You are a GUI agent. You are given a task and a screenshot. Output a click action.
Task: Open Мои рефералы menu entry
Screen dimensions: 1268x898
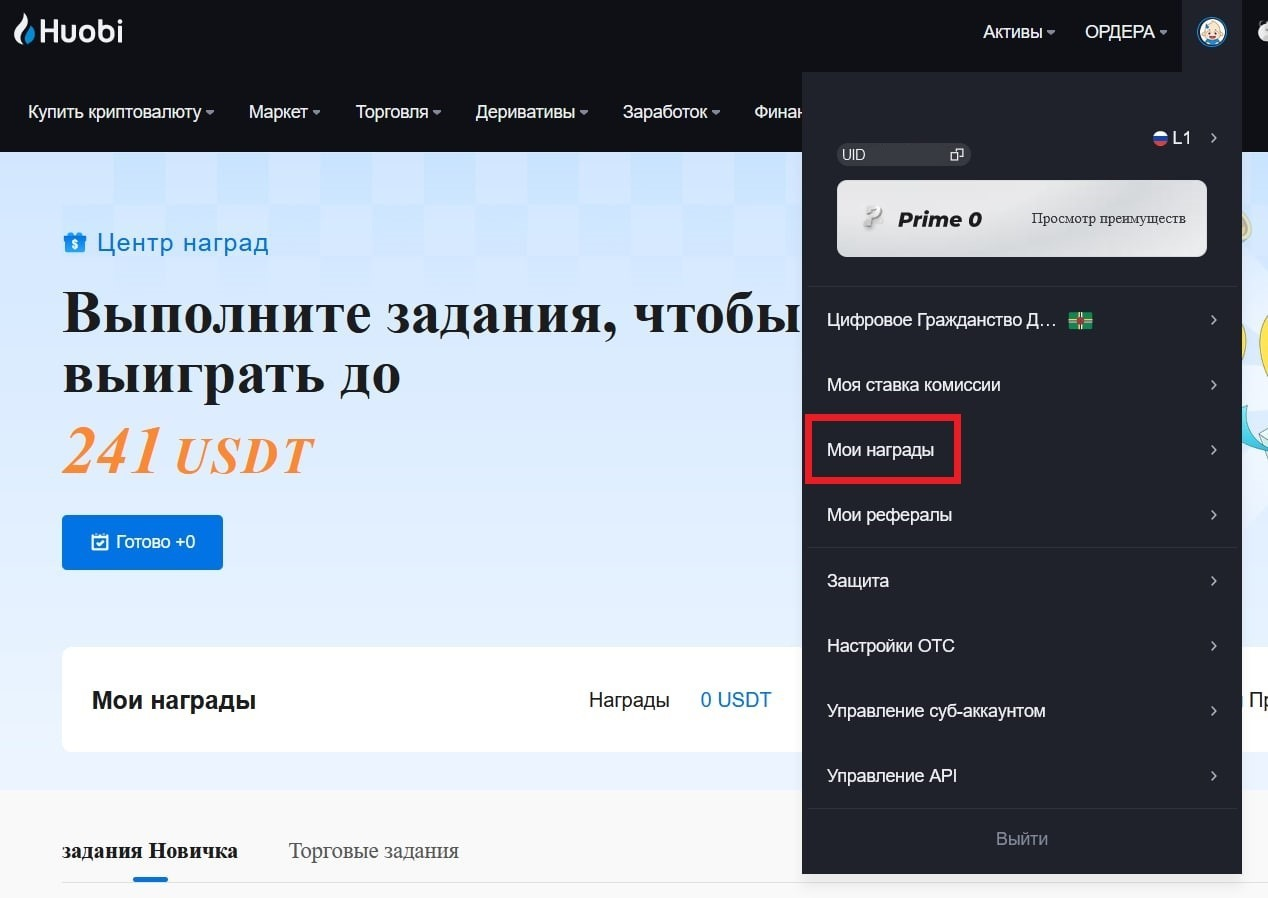tap(1022, 515)
